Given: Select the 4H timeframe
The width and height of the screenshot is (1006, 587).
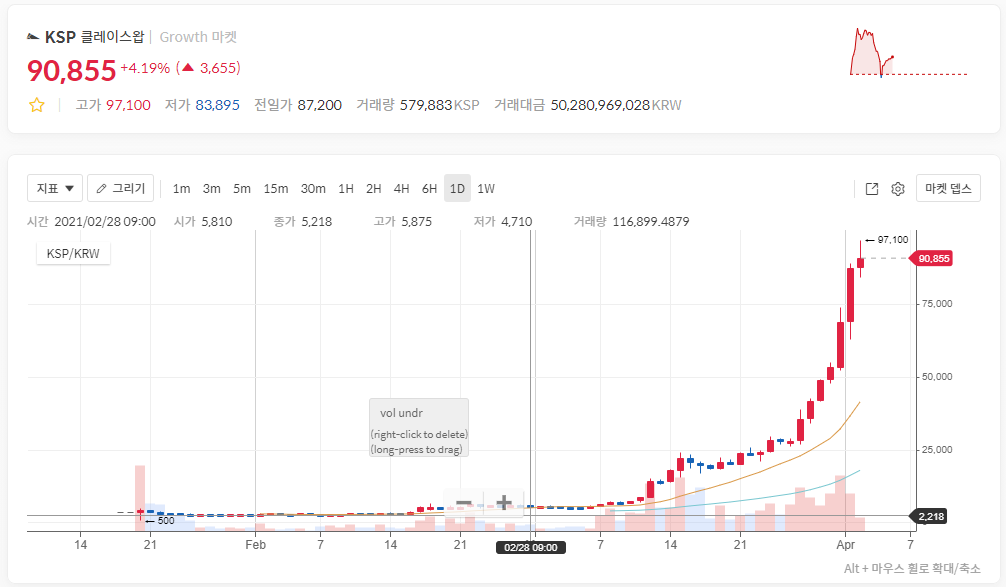Looking at the screenshot, I should [x=402, y=189].
